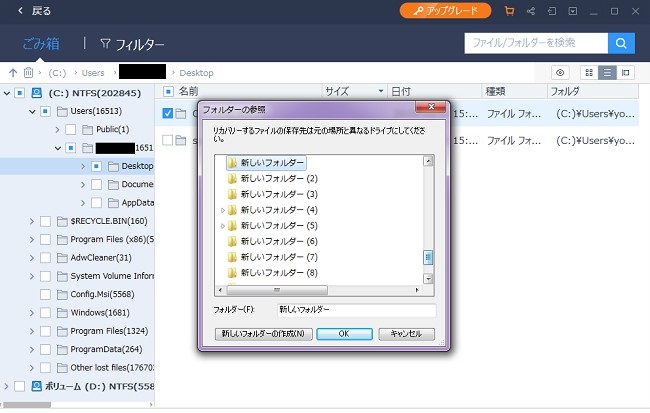
Task: Click the trash bin breadcrumb icon
Action: pyautogui.click(x=28, y=73)
